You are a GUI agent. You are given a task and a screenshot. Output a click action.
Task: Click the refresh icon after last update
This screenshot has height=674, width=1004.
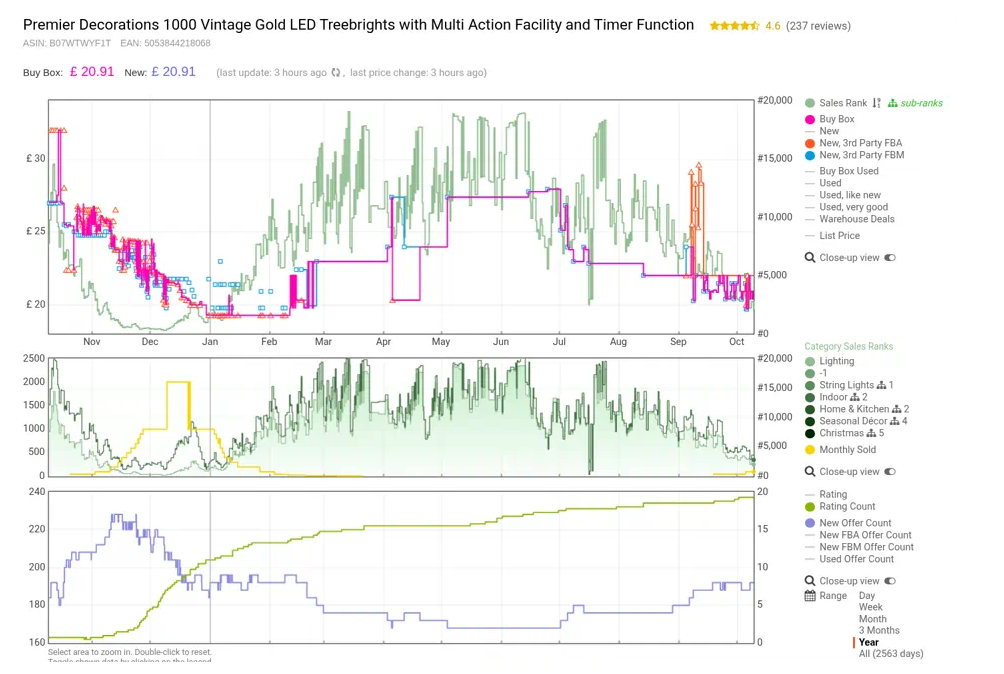tap(336, 72)
